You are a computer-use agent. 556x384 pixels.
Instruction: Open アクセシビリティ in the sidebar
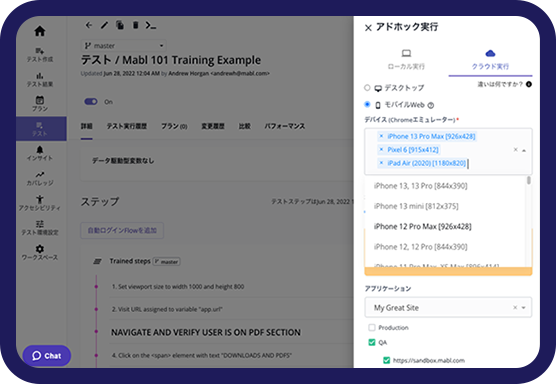coord(40,203)
